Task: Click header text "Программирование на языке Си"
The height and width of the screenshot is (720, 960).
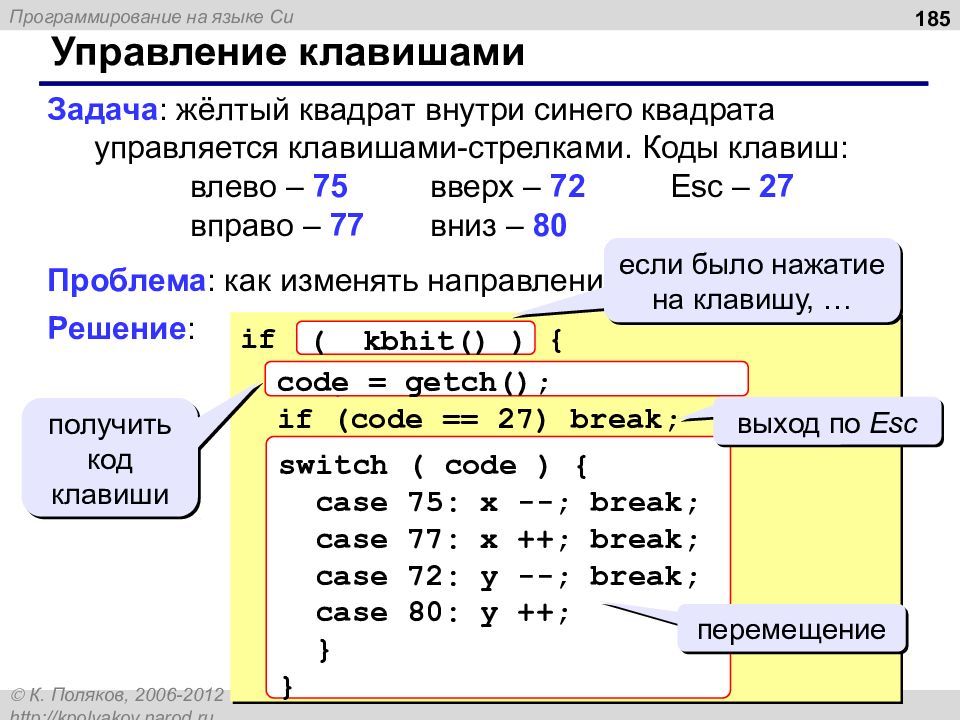Action: point(151,17)
